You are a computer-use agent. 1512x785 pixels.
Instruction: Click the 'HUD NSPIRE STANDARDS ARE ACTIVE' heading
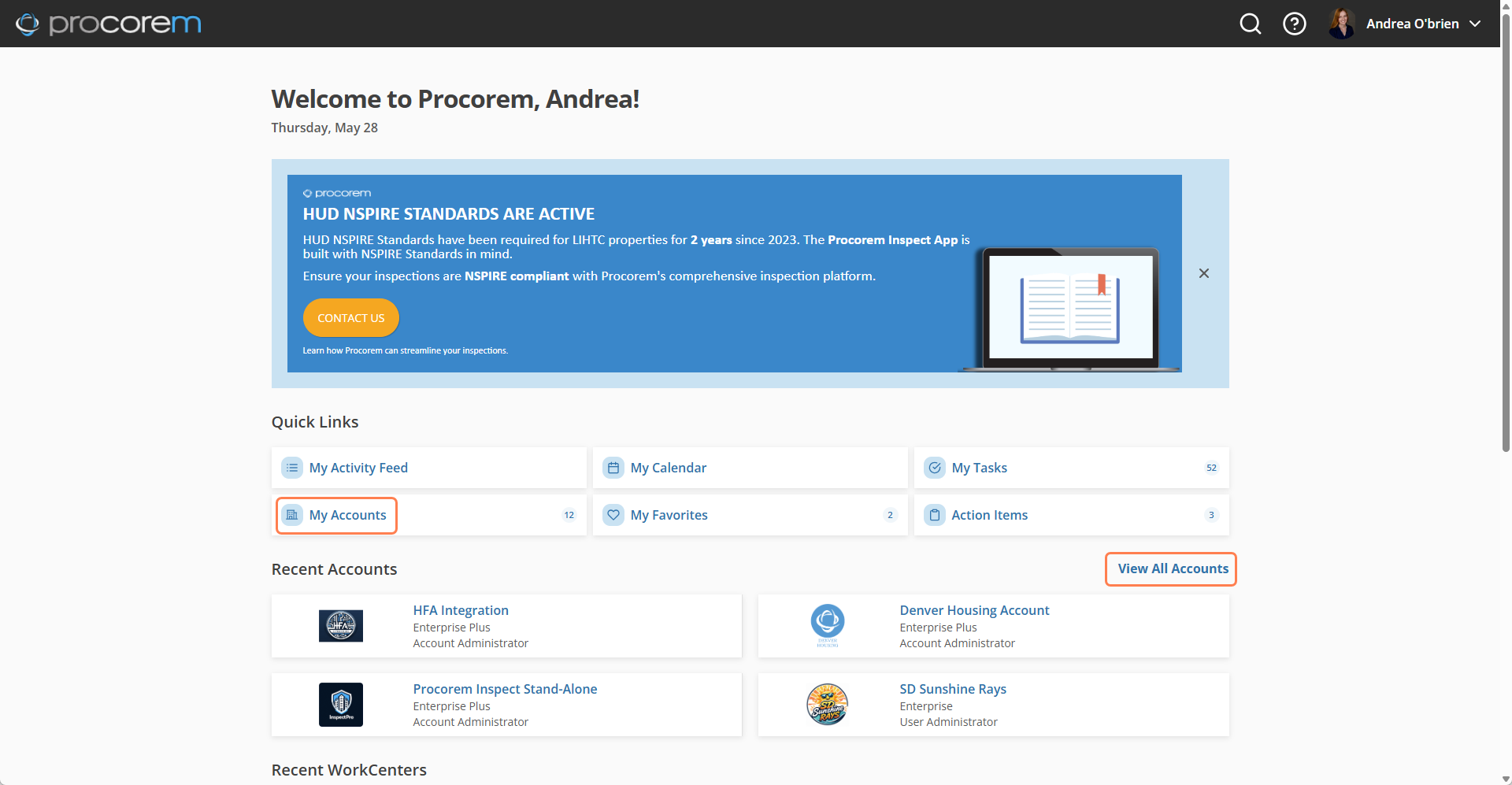449,214
